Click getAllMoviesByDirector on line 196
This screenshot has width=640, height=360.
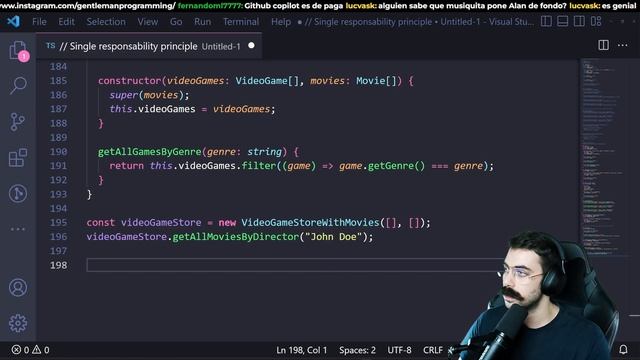(236, 237)
